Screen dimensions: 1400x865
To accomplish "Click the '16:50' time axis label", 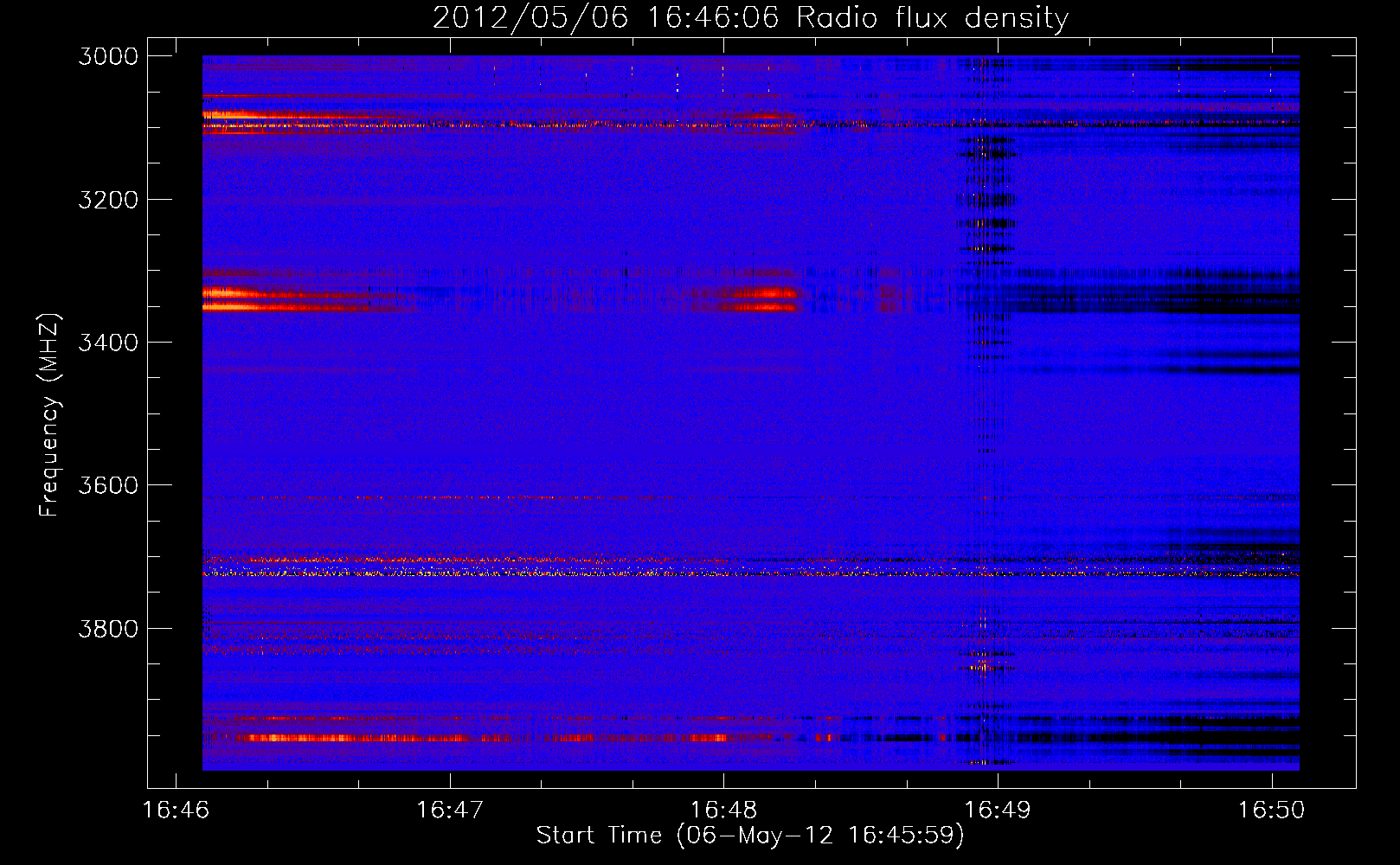I will [x=1271, y=811].
